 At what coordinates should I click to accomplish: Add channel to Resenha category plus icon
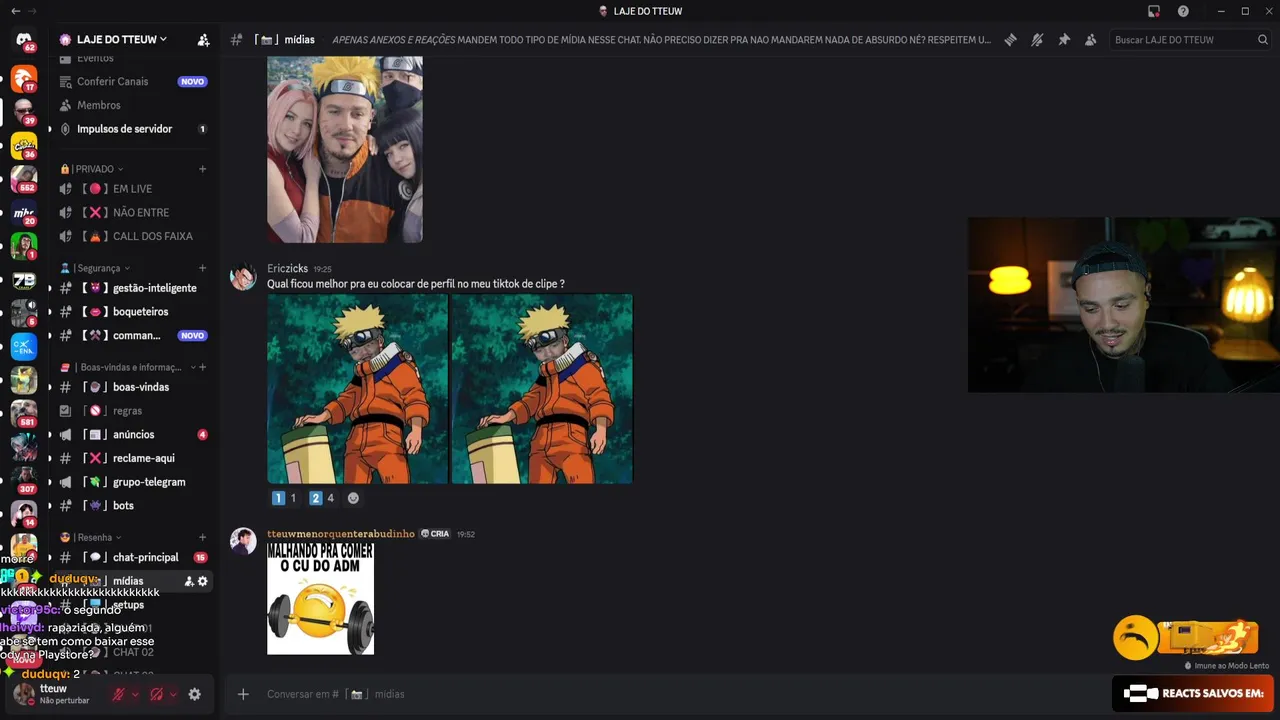pyautogui.click(x=202, y=537)
